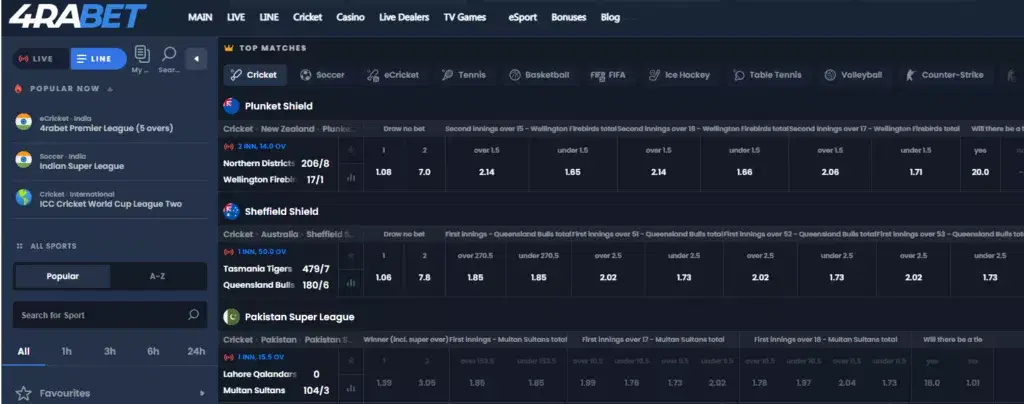The image size is (1024, 404).
Task: Select FIFA sport filter chip
Action: click(x=608, y=75)
